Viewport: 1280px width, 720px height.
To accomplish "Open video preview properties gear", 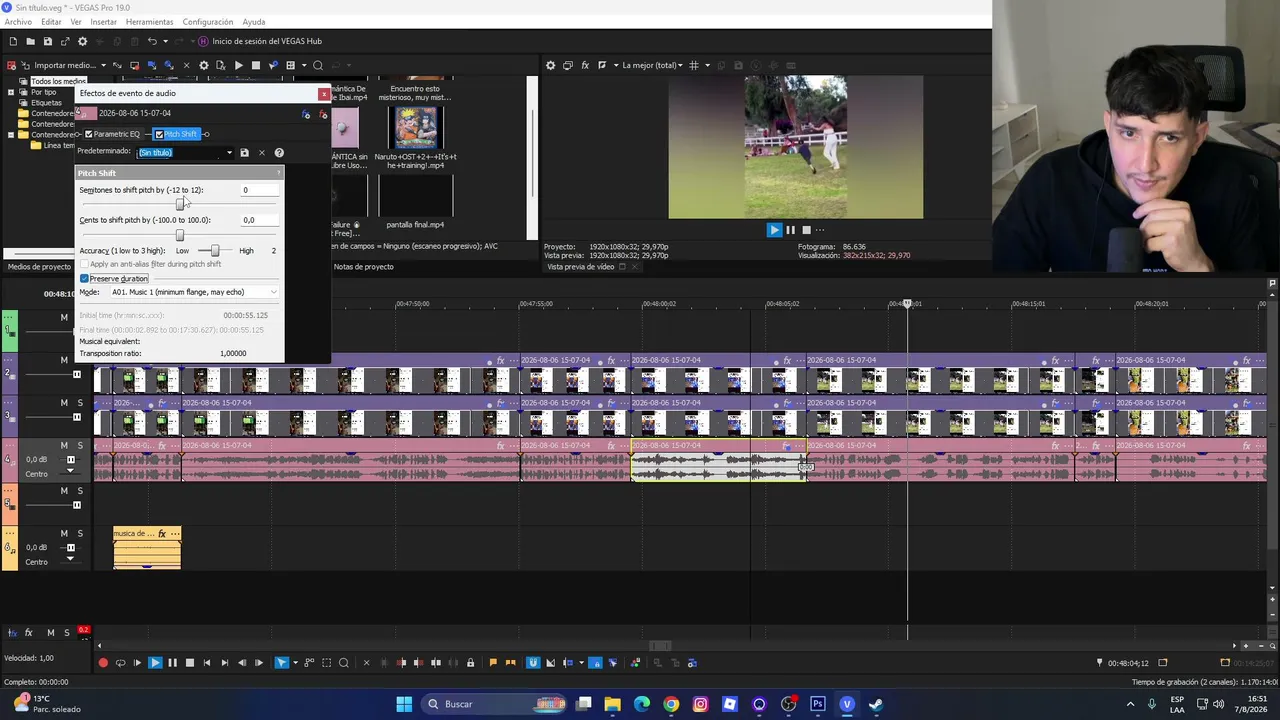I will (550, 65).
